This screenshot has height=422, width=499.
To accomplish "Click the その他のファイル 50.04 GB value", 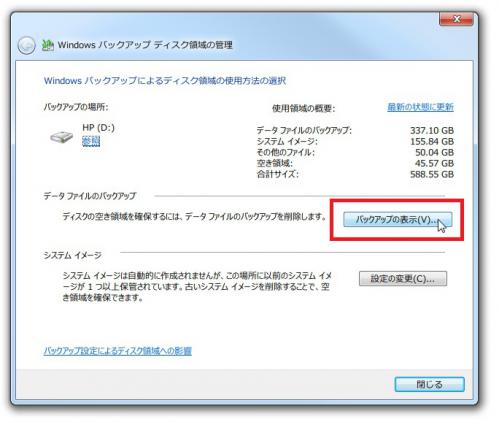I will 434,152.
